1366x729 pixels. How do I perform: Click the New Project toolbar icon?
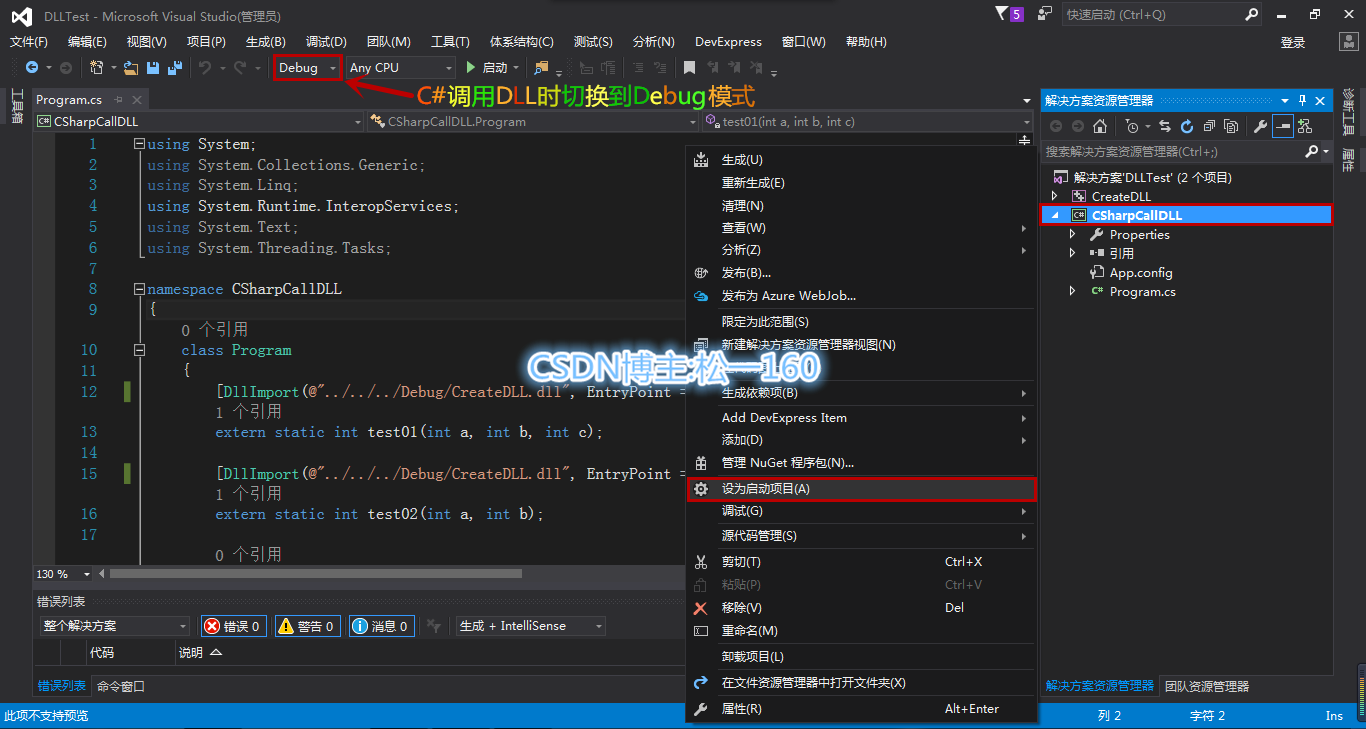[x=97, y=67]
